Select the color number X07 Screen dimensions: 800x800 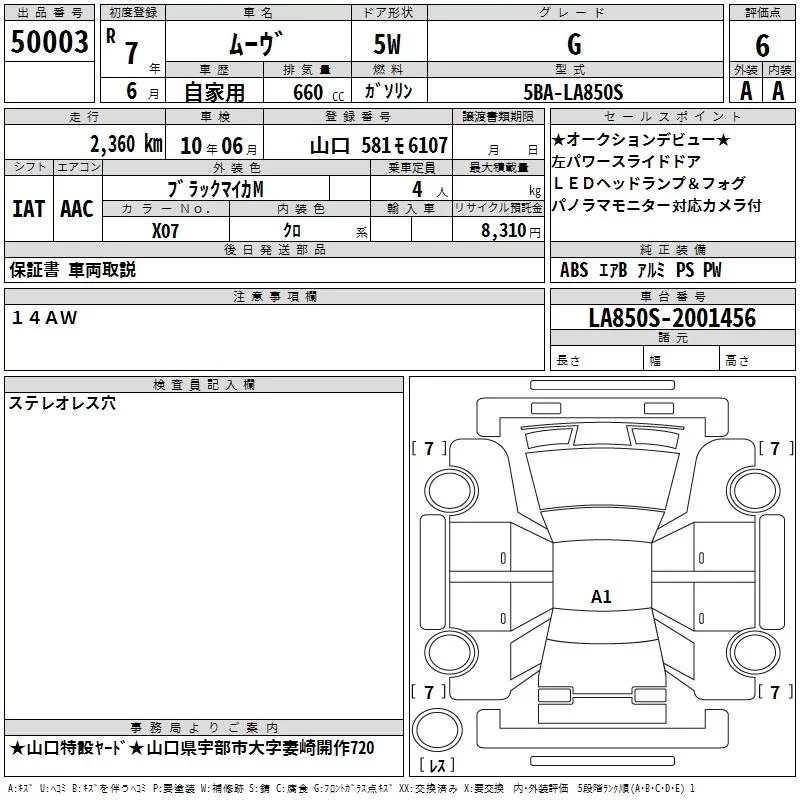(166, 229)
